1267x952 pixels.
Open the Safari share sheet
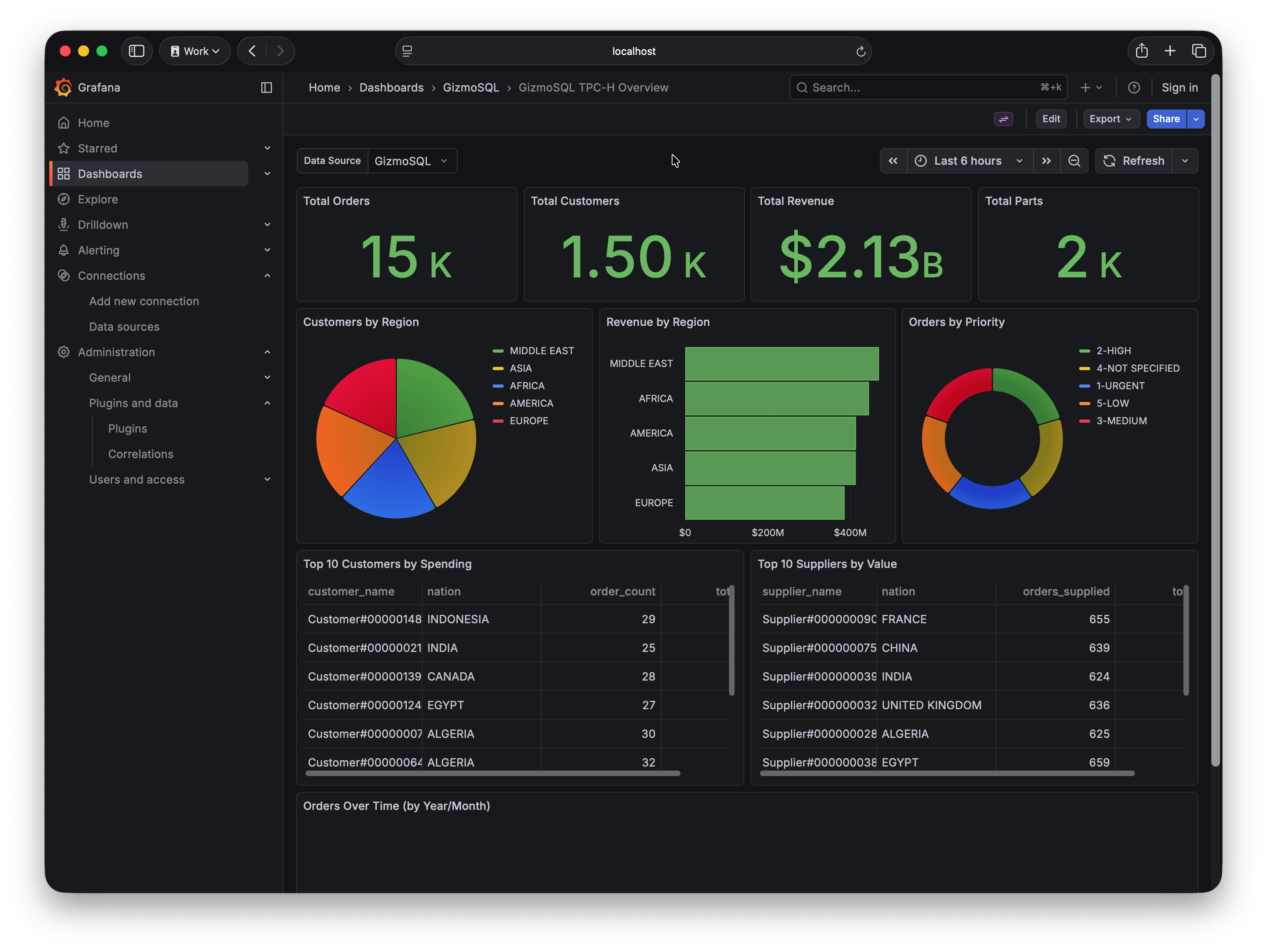point(1142,51)
